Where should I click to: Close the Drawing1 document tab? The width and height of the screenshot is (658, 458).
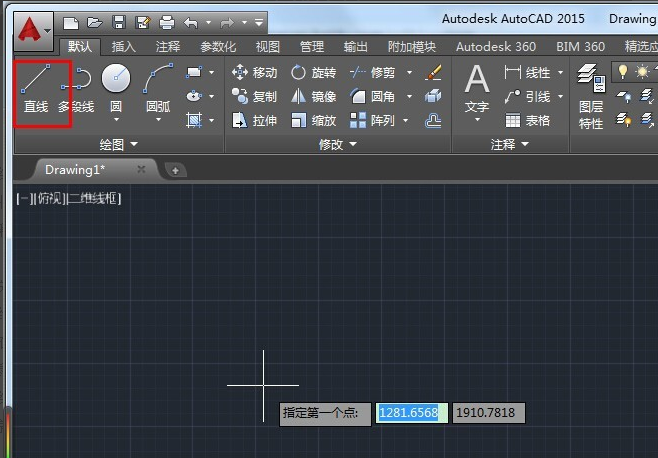141,169
